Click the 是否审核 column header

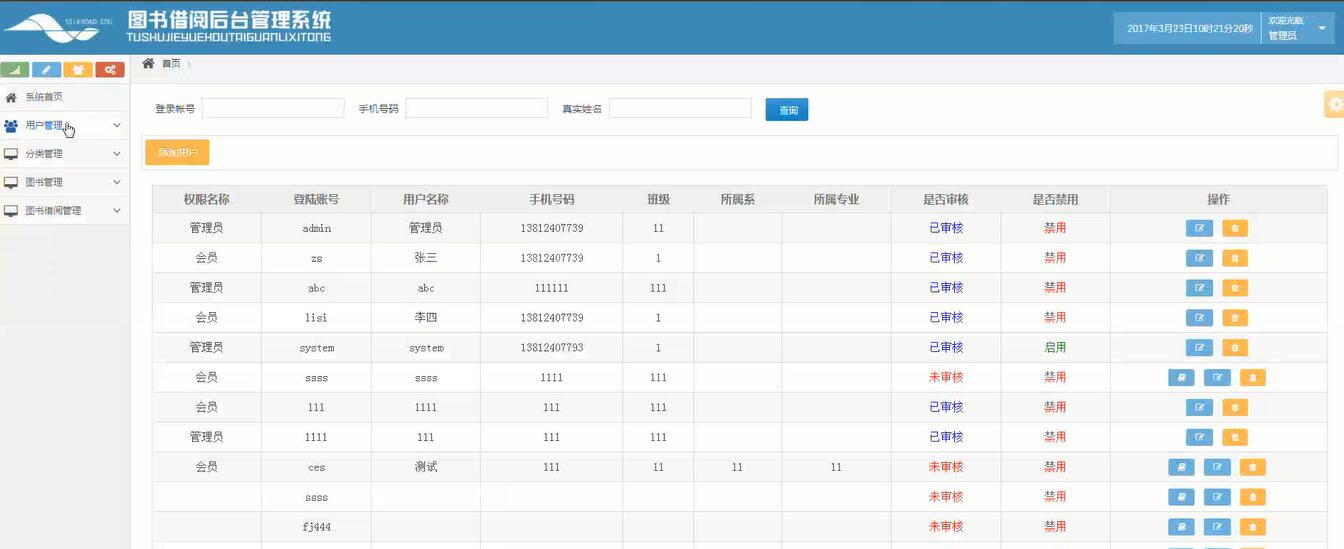coord(946,199)
